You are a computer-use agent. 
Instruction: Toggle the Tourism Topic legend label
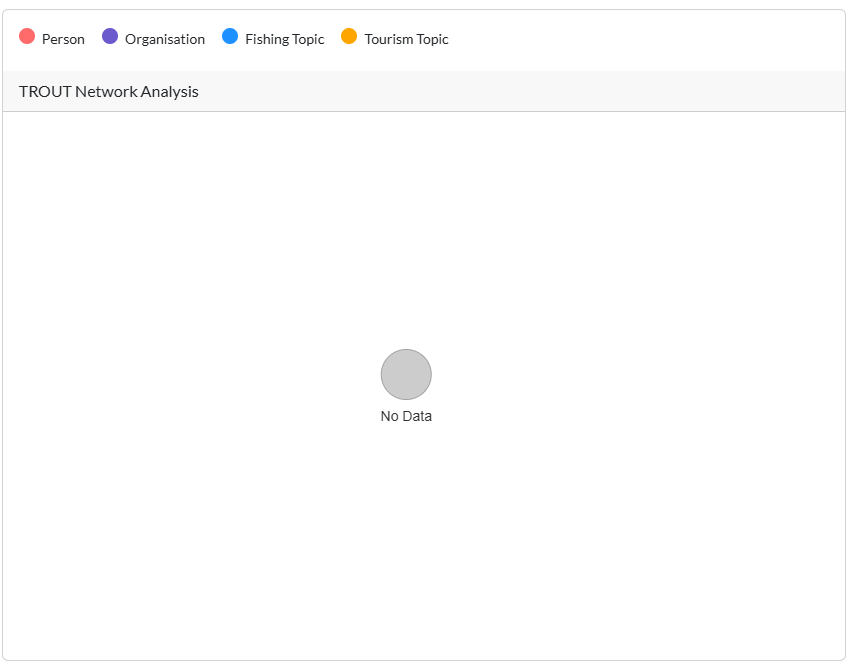coord(406,40)
